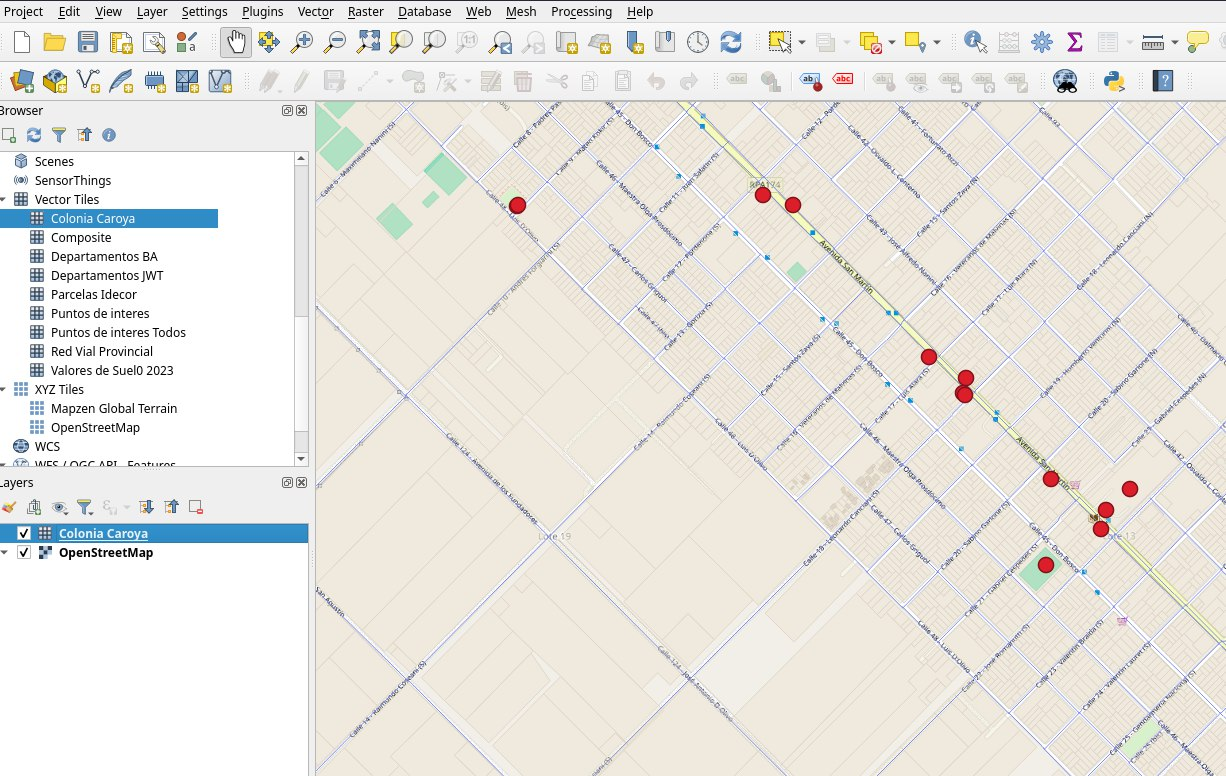Click the layer labeling options abc icon

coord(737,80)
